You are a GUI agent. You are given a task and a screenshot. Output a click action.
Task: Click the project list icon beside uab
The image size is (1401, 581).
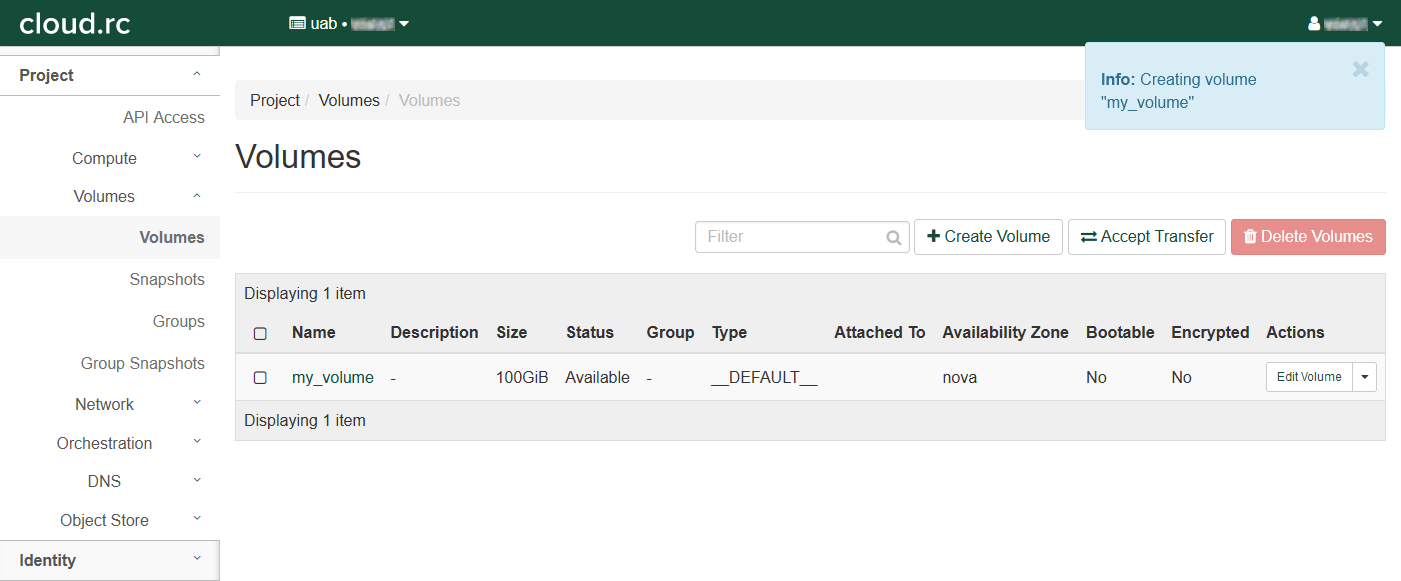[297, 24]
